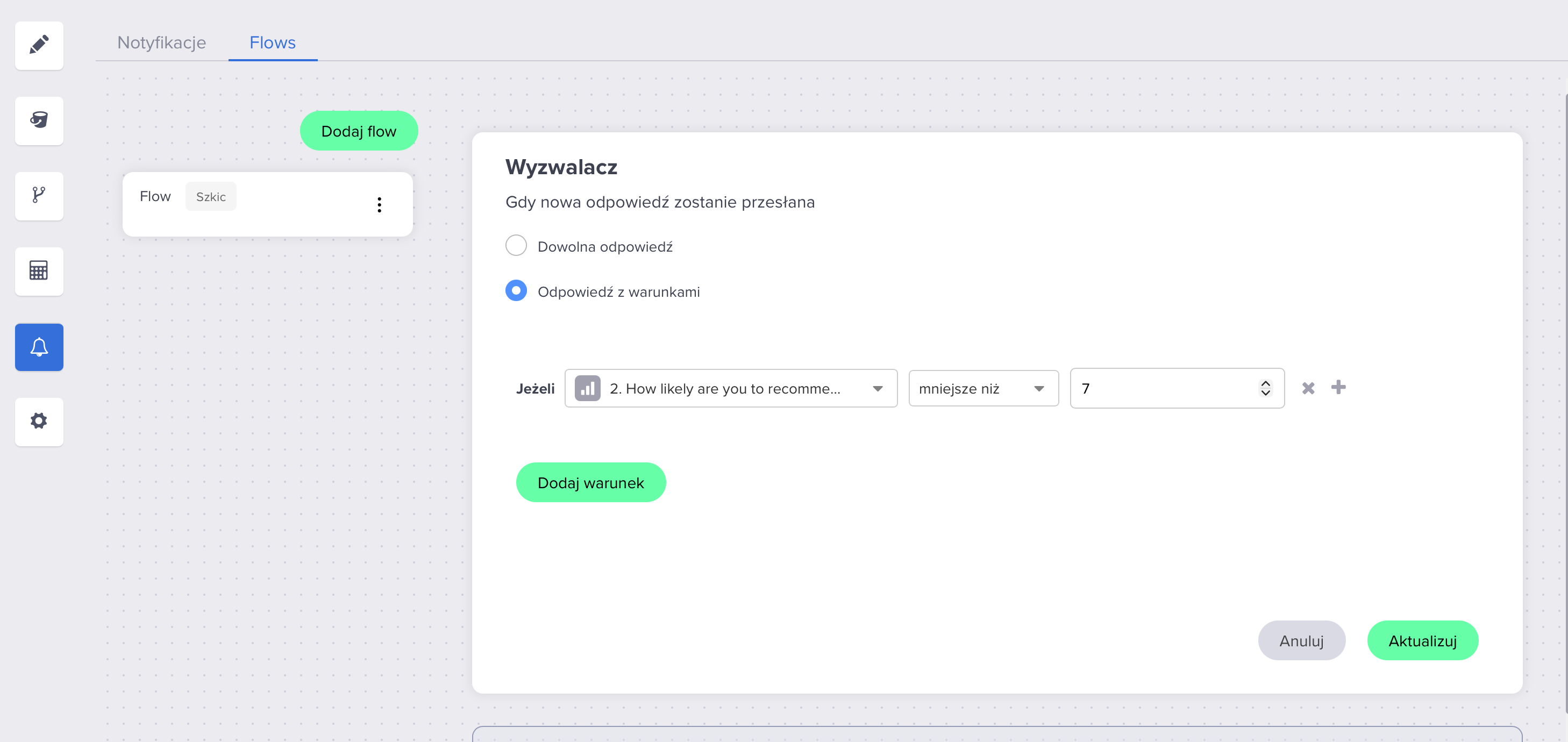The image size is (1568, 742).
Task: Select the Dowolna odpowiedź radio button
Action: (516, 246)
